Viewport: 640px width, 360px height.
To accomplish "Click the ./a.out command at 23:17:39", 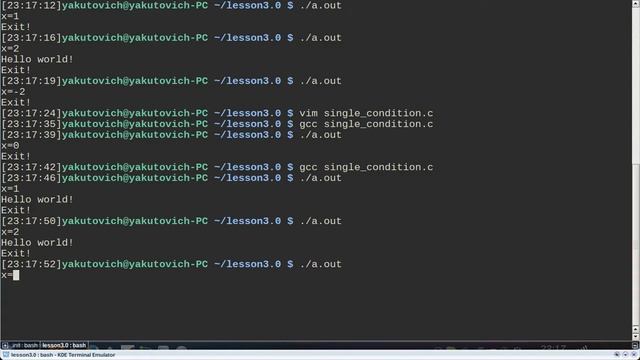I will point(320,135).
